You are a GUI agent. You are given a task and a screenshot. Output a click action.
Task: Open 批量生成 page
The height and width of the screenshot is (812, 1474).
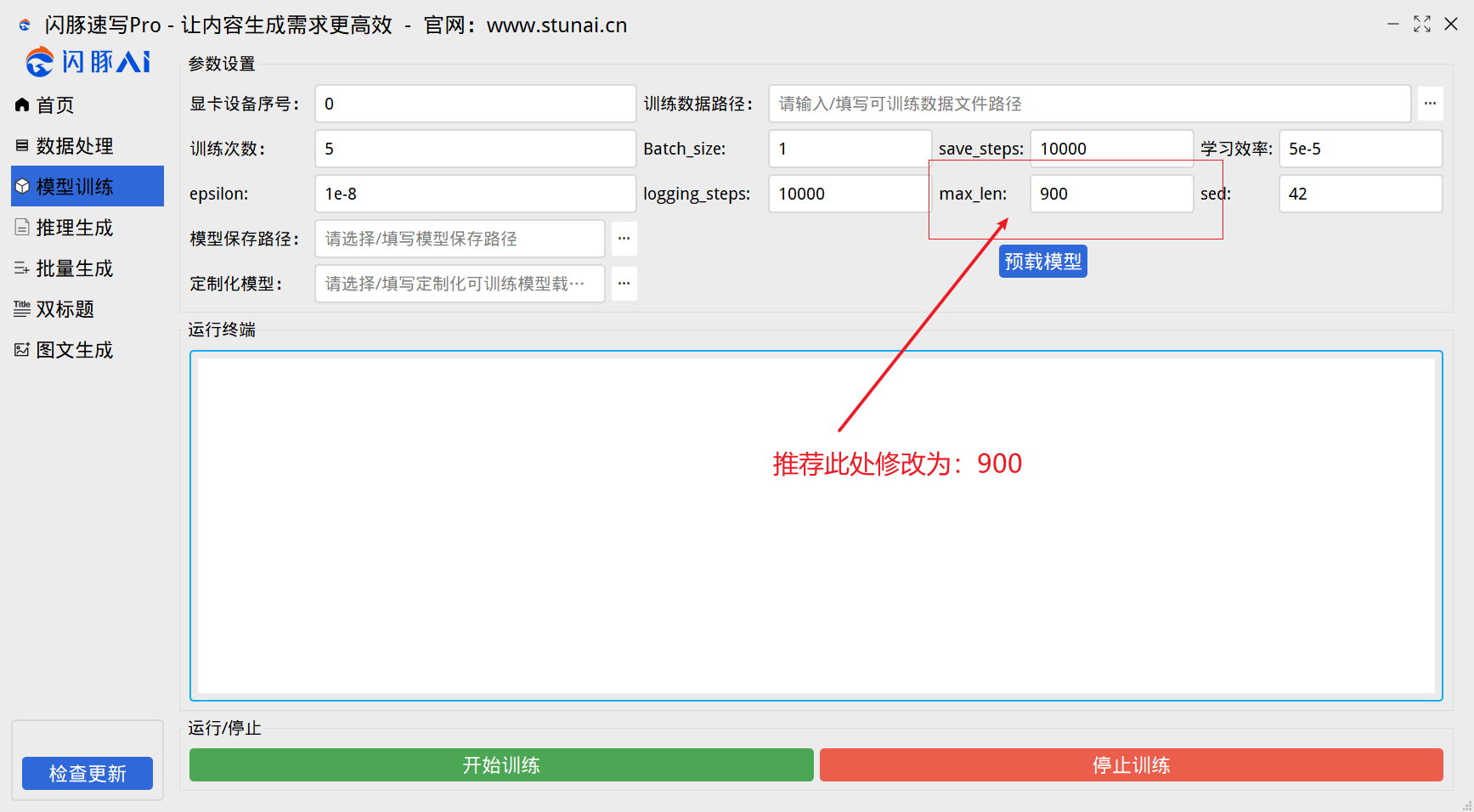click(x=88, y=268)
